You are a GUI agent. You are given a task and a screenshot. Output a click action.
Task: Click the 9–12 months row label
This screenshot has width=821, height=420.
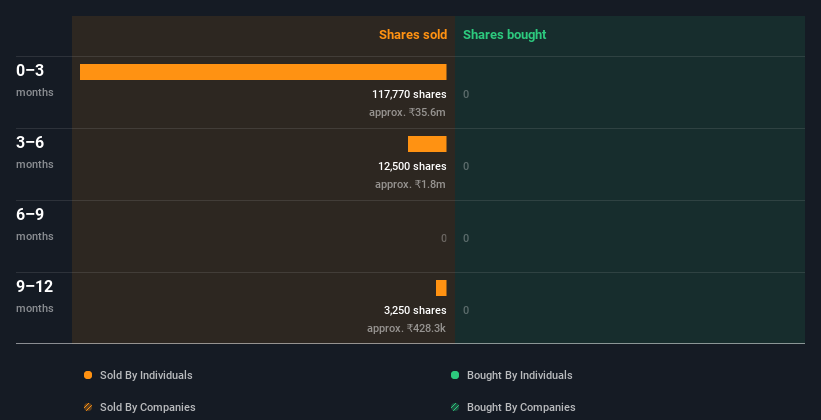coord(35,296)
